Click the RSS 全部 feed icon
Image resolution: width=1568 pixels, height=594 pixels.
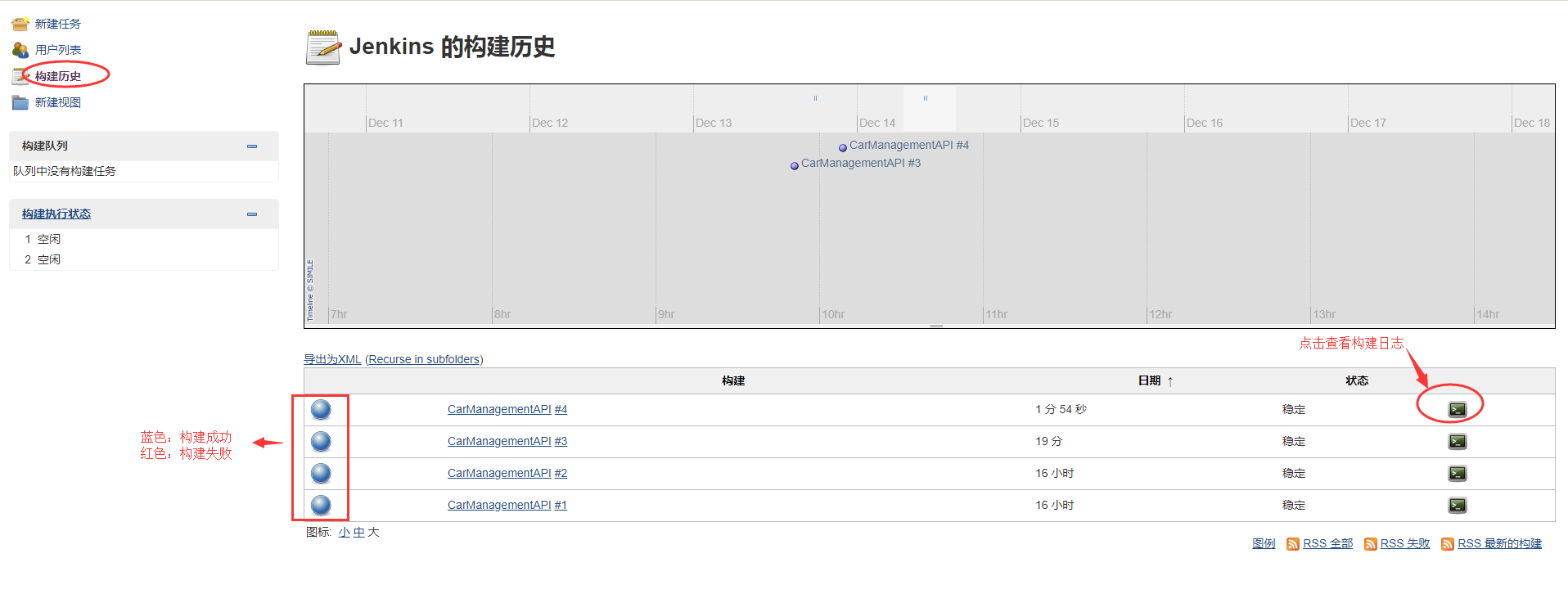(1293, 544)
